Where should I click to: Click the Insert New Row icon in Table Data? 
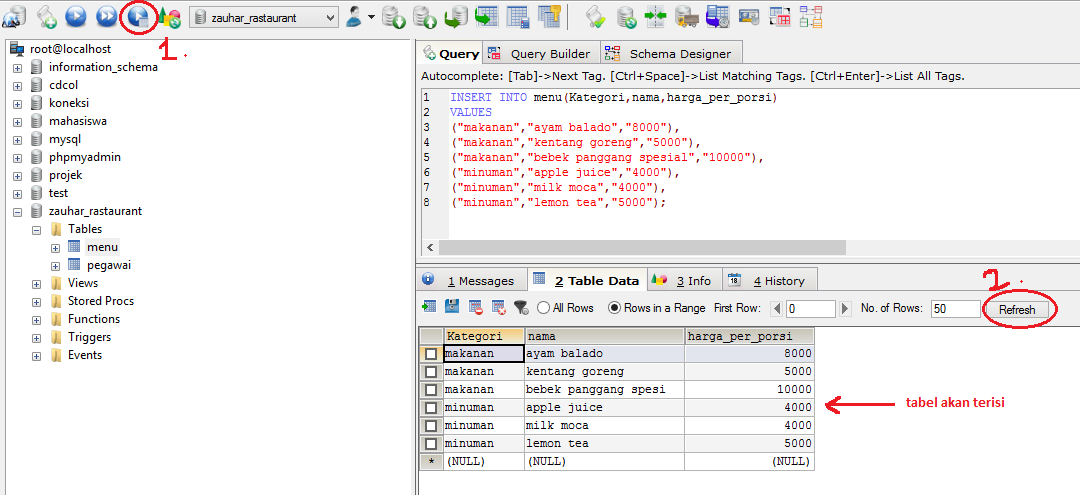tap(429, 307)
